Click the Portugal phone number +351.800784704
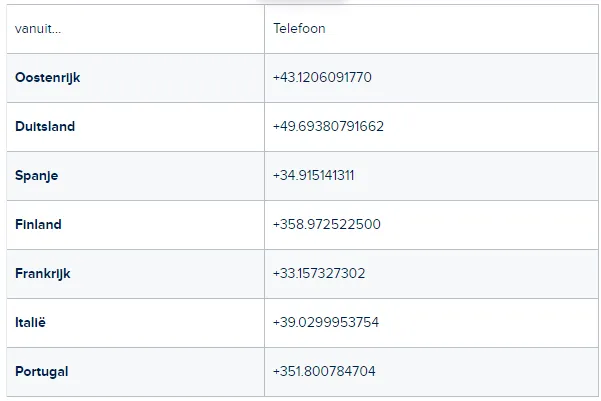Image resolution: width=601 pixels, height=401 pixels. (x=324, y=371)
